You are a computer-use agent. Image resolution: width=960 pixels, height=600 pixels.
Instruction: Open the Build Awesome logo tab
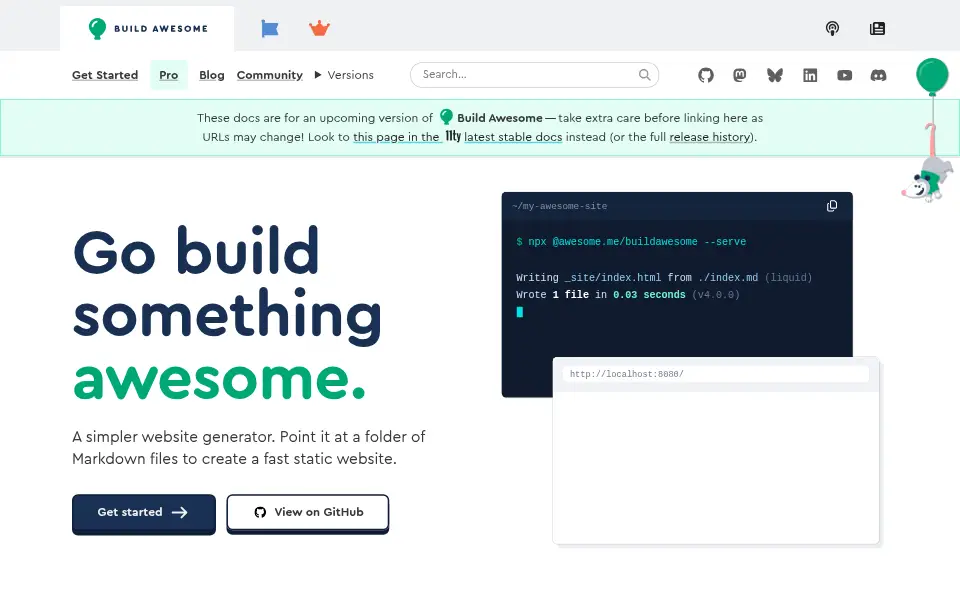148,29
